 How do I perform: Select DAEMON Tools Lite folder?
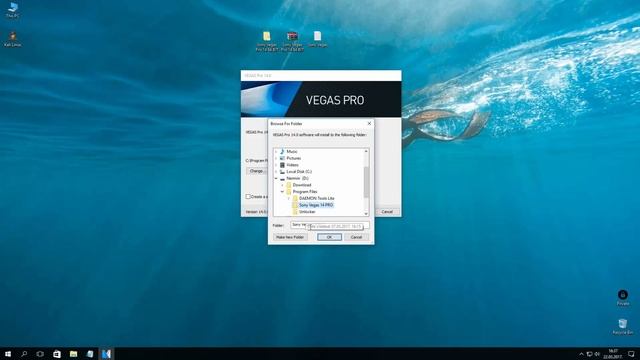pyautogui.click(x=316, y=198)
